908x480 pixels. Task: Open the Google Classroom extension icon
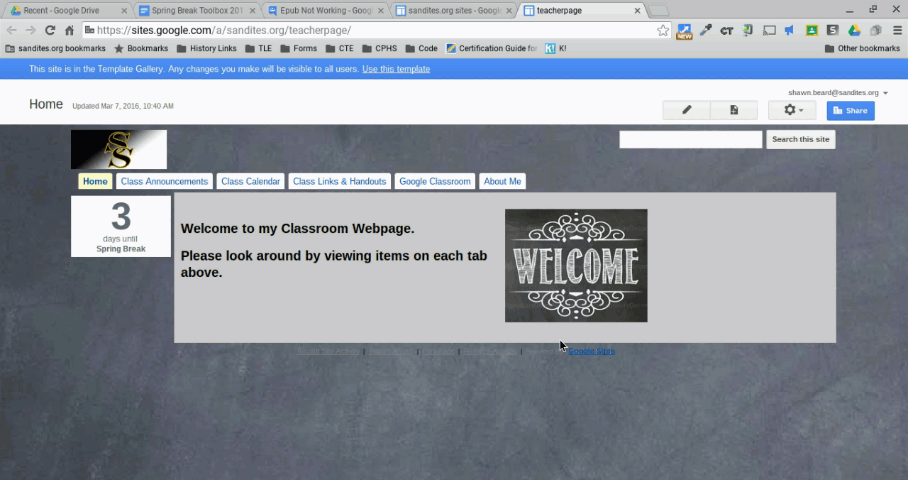[x=812, y=30]
